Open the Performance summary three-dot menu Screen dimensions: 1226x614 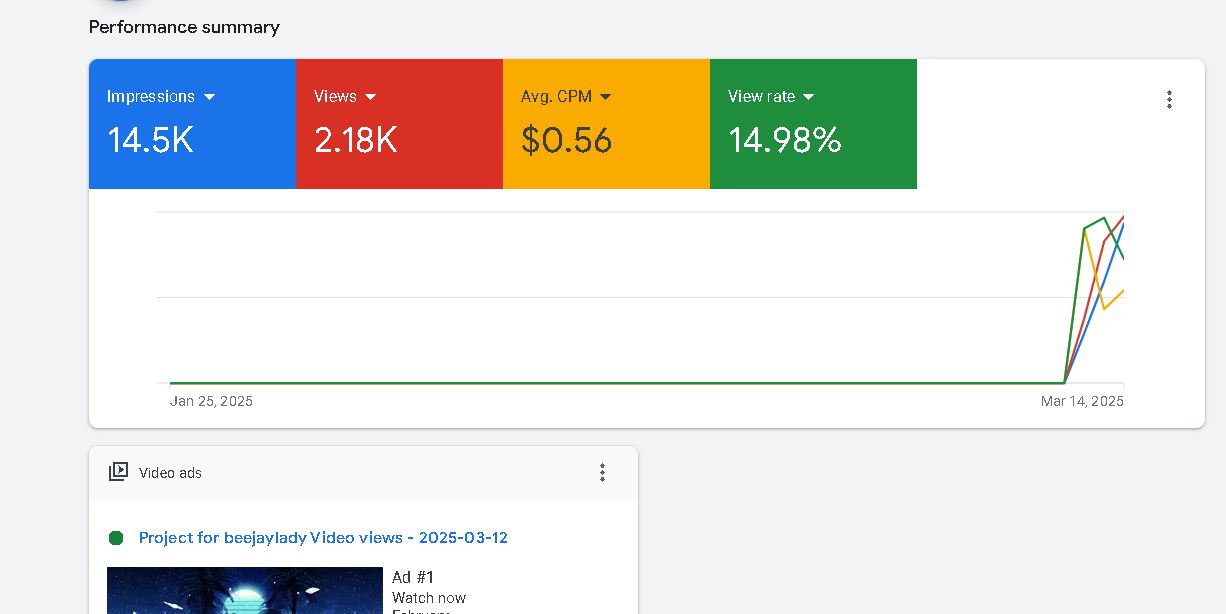pyautogui.click(x=1169, y=99)
